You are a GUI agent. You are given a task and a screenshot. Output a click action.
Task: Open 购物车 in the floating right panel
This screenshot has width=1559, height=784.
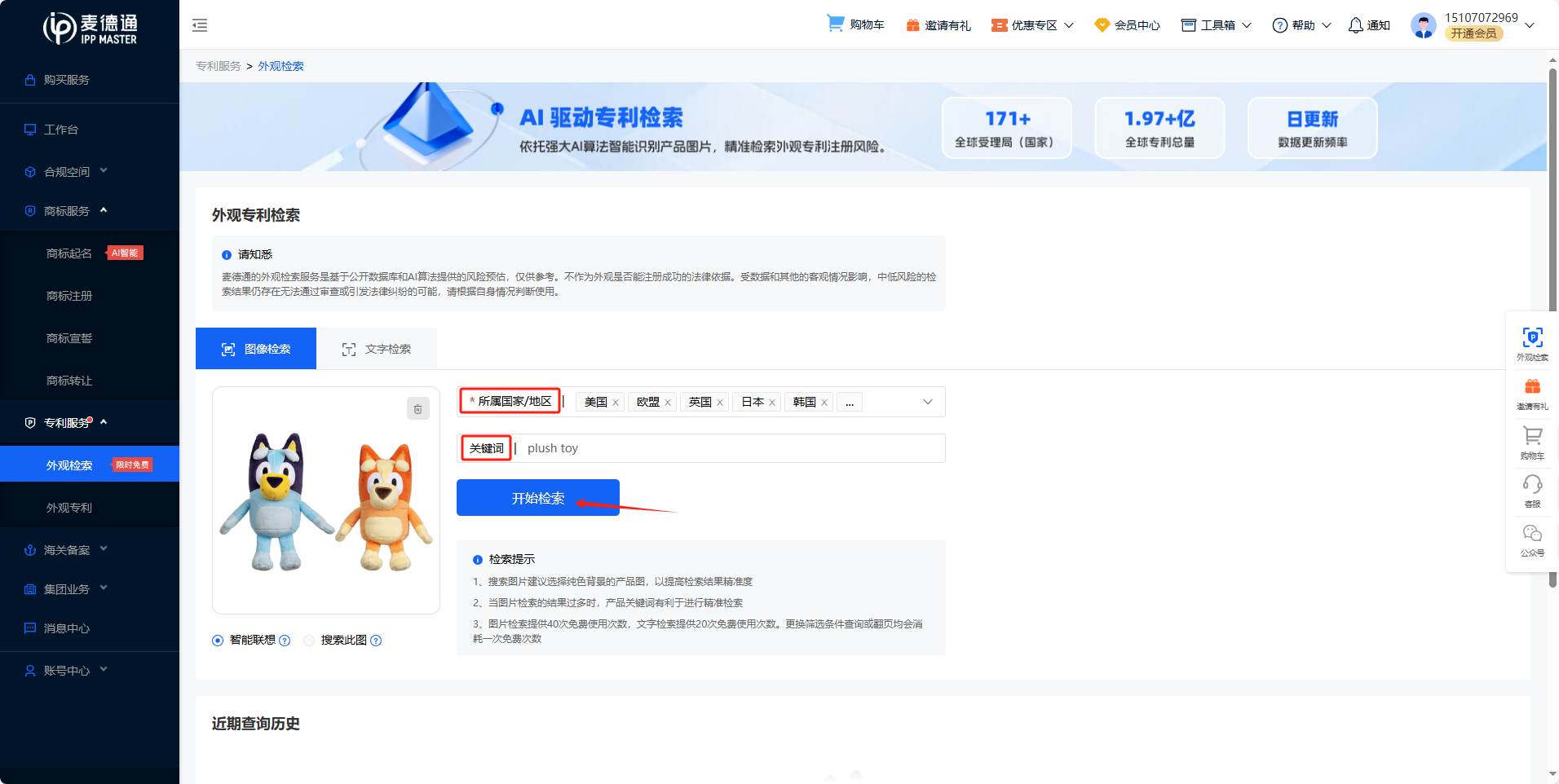coord(1532,443)
